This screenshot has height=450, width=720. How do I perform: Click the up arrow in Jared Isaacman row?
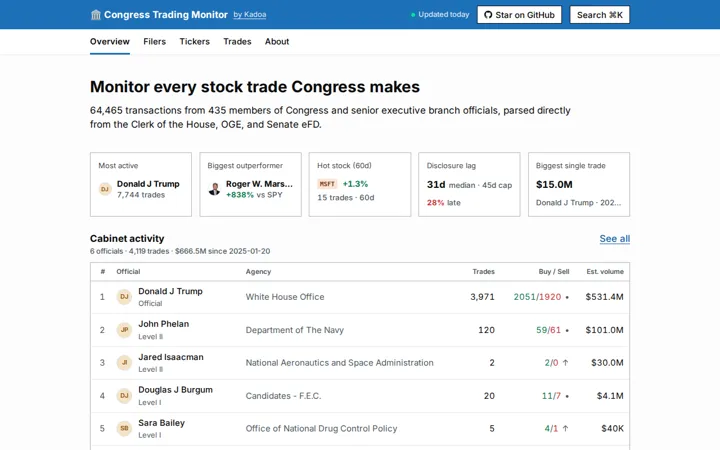click(566, 363)
